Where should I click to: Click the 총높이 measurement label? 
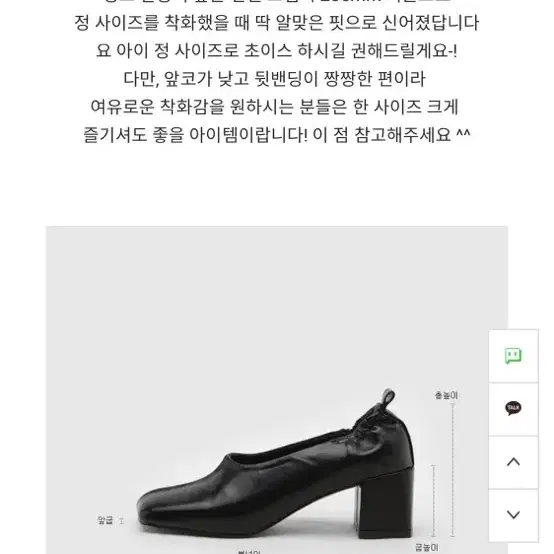pyautogui.click(x=446, y=395)
